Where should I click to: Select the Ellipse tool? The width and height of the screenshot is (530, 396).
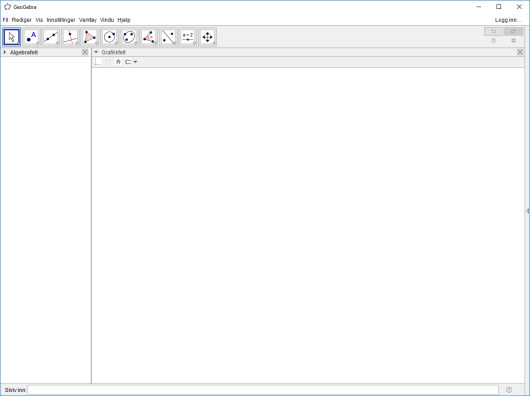[129, 37]
